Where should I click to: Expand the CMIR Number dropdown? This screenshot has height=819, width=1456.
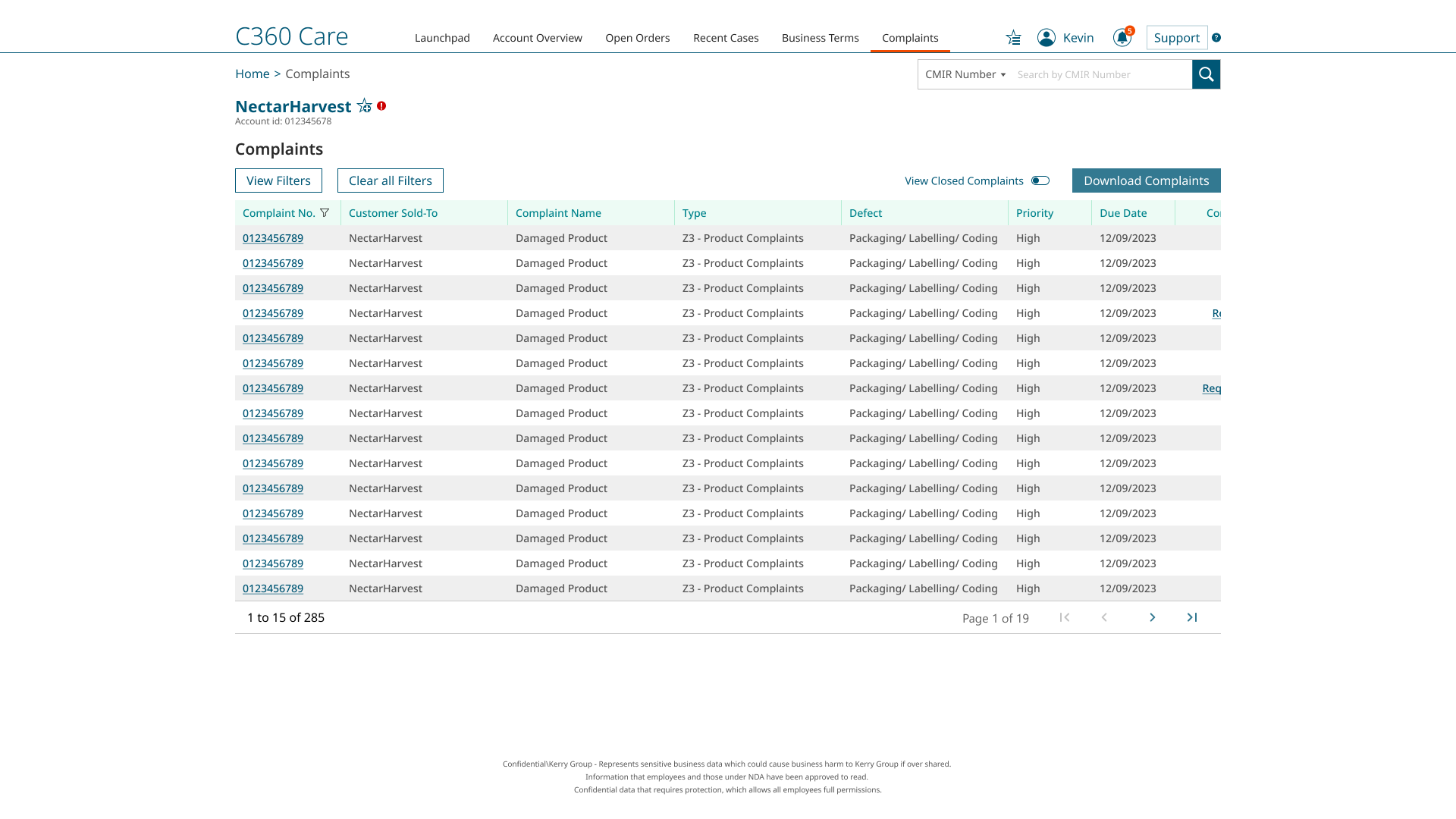965,74
